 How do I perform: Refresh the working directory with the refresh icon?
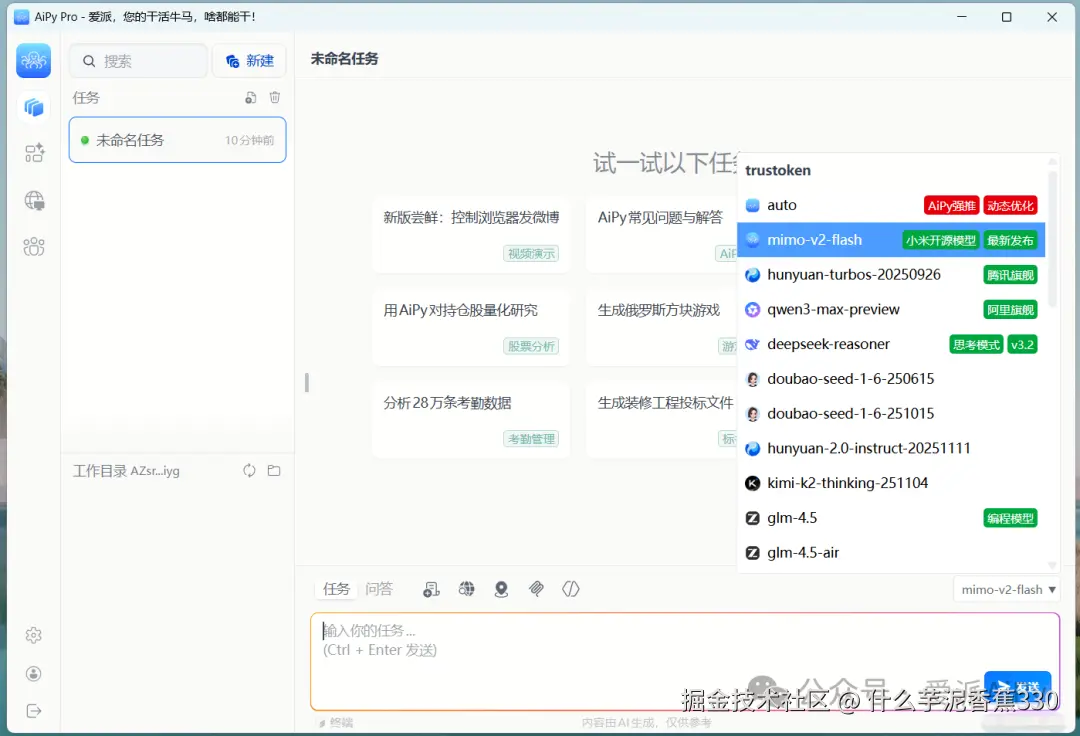pos(248,470)
